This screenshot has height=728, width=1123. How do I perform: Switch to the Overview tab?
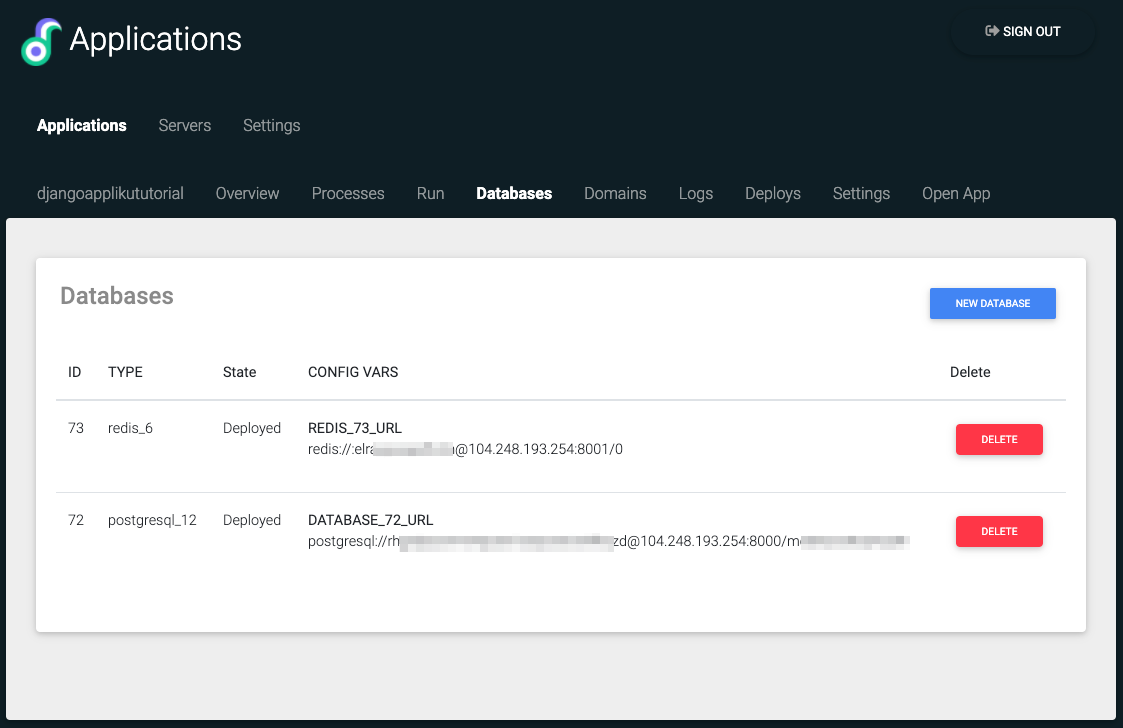pos(247,194)
